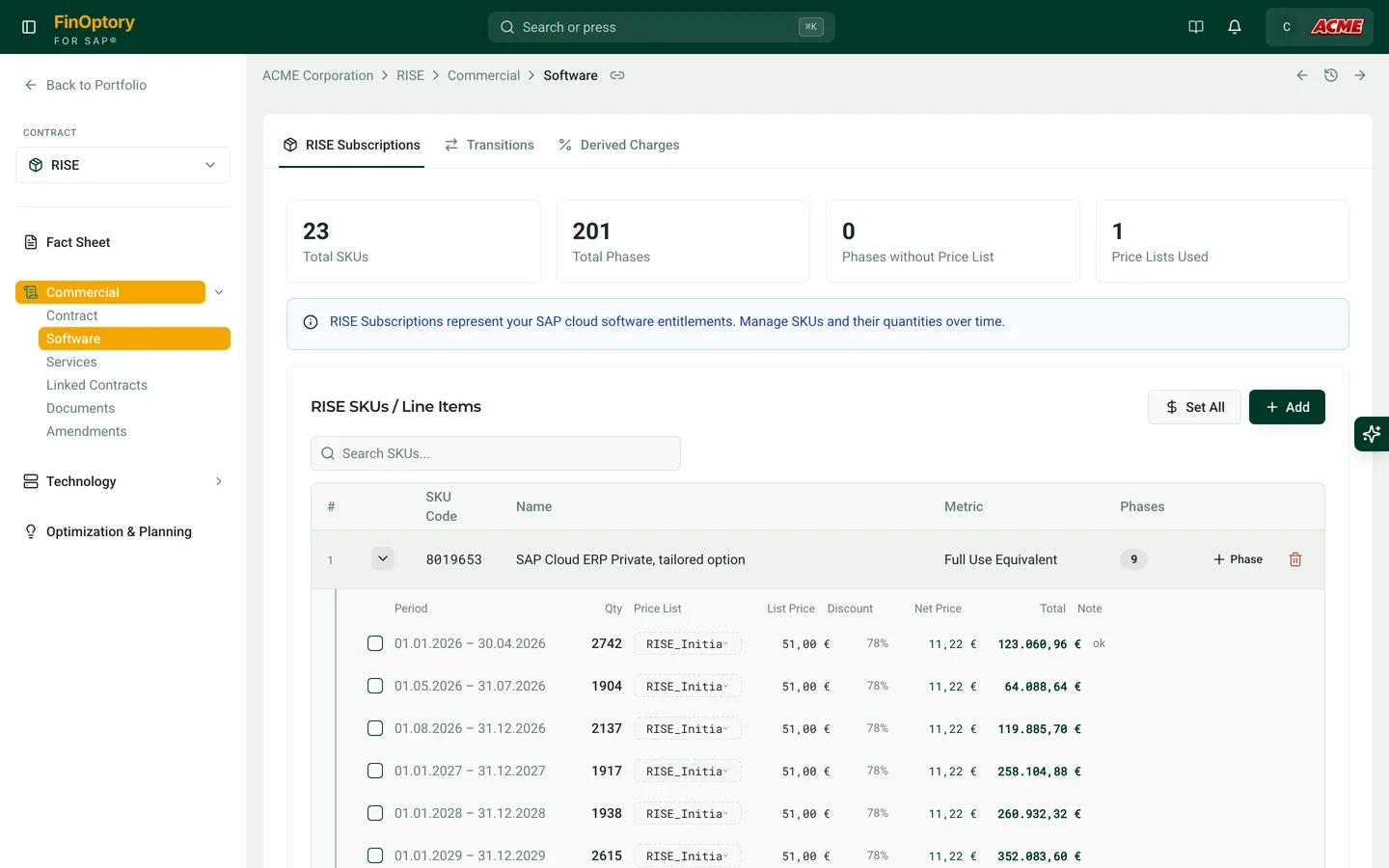
Task: Switch to the Transitions tab
Action: tap(489, 145)
